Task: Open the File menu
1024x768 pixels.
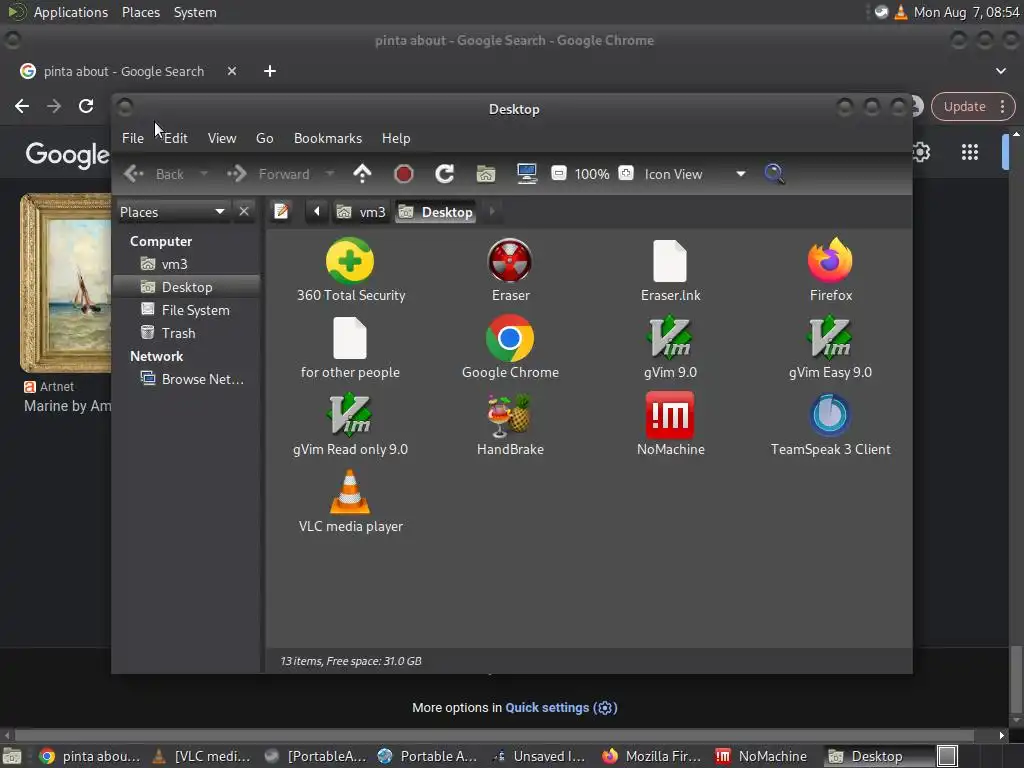Action: [133, 138]
